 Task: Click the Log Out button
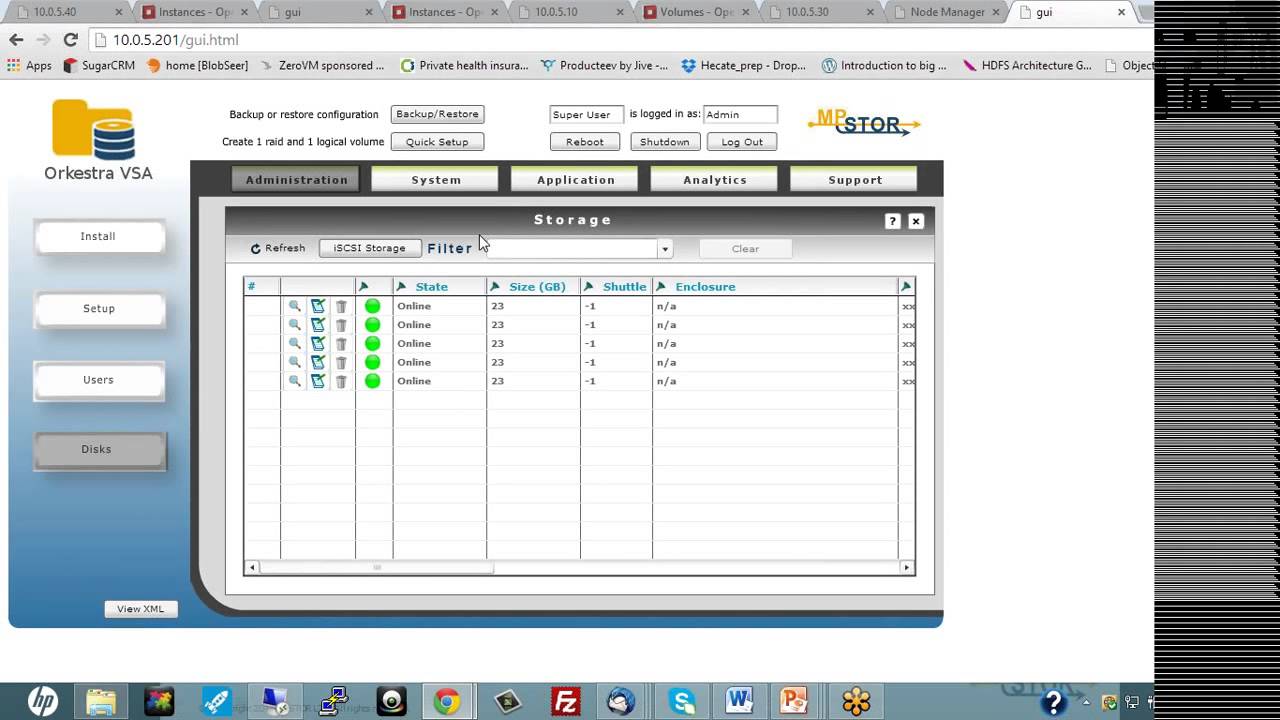click(x=742, y=142)
